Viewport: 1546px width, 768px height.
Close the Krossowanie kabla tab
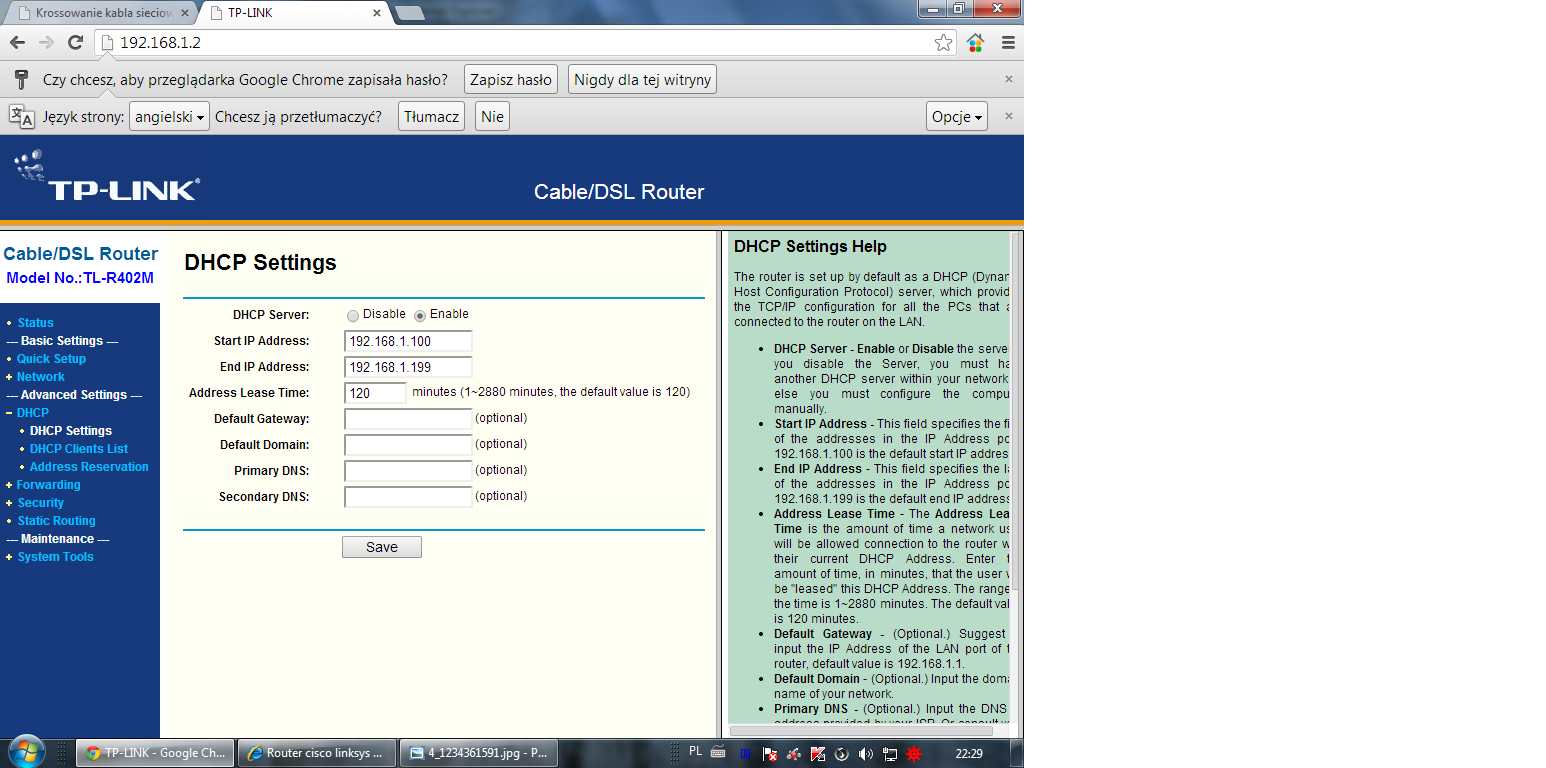point(183,14)
